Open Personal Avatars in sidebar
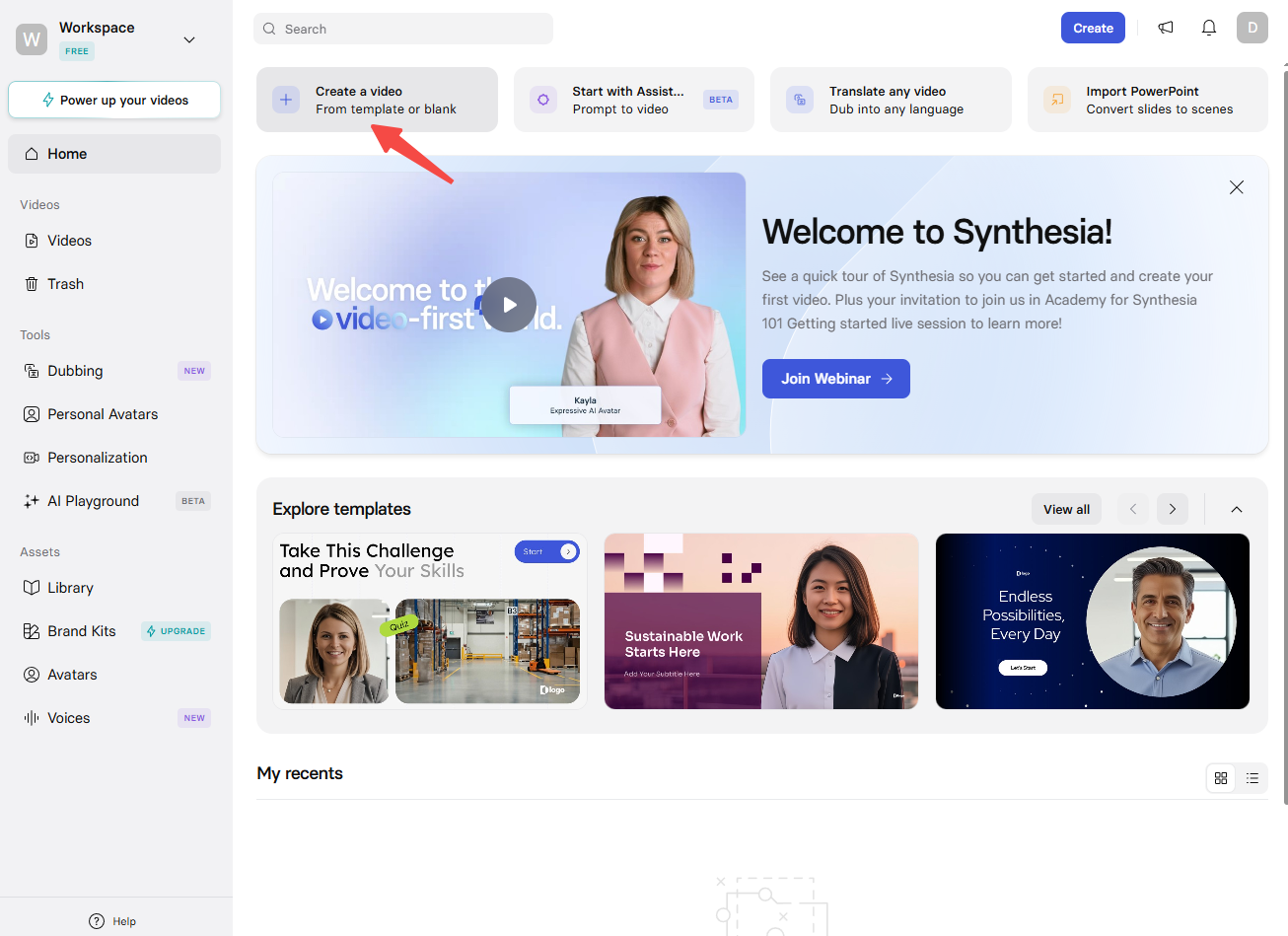1288x936 pixels. coord(114,414)
